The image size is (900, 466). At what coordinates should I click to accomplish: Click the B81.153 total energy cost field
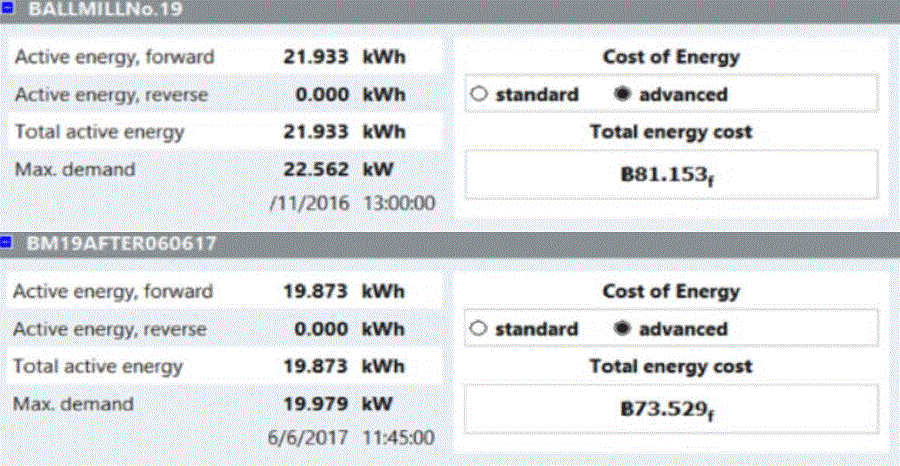coord(670,174)
